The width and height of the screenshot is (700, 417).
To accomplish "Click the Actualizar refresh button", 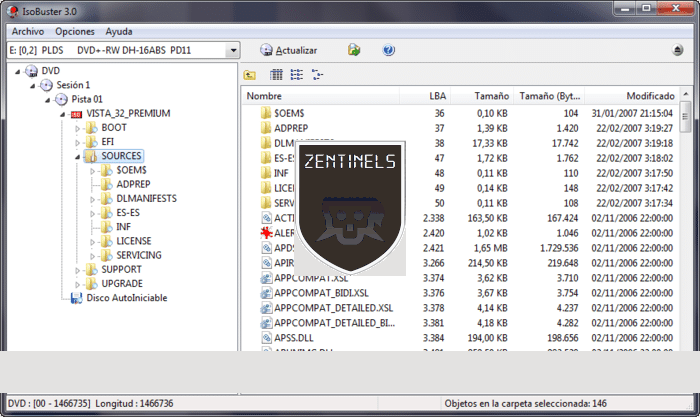I will pos(289,50).
